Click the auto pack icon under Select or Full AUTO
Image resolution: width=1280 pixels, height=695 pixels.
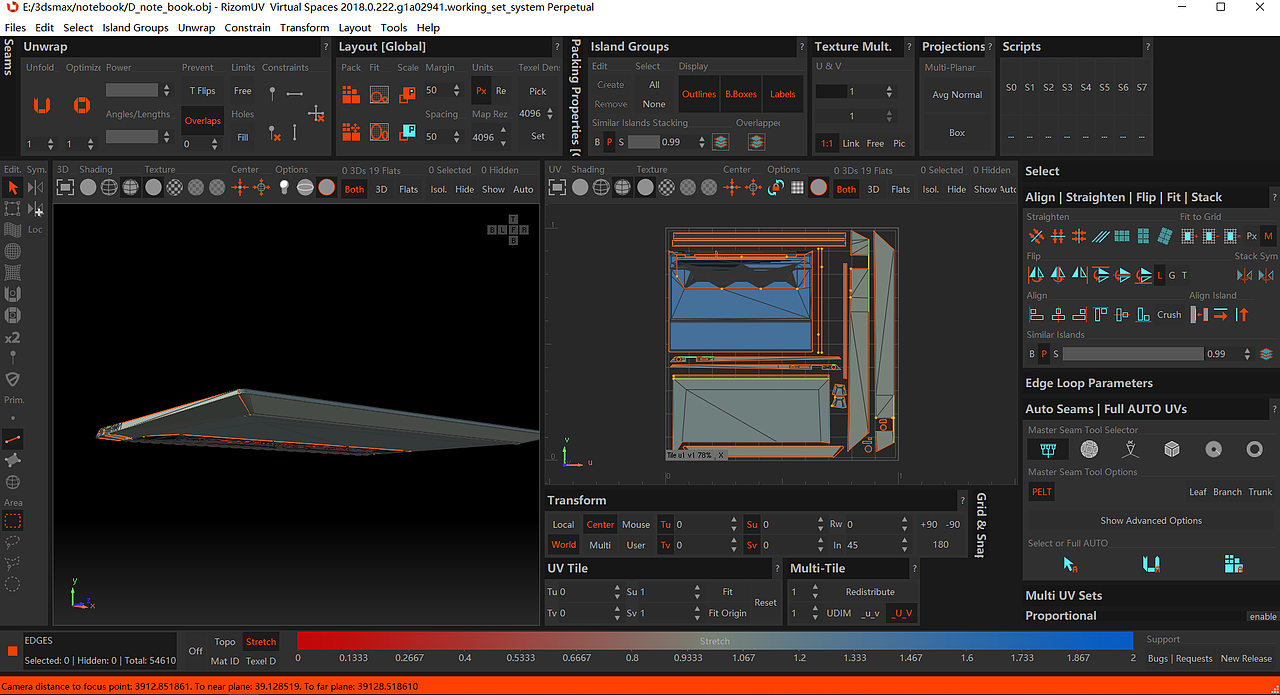(x=1233, y=565)
